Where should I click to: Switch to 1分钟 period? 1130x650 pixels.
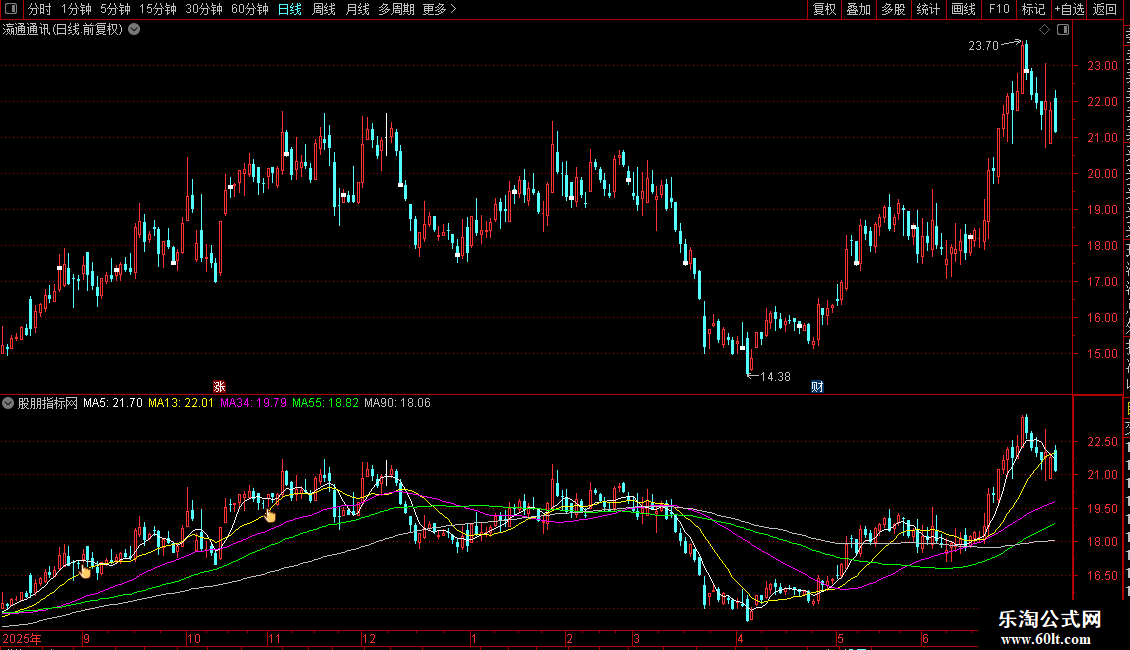click(x=76, y=9)
